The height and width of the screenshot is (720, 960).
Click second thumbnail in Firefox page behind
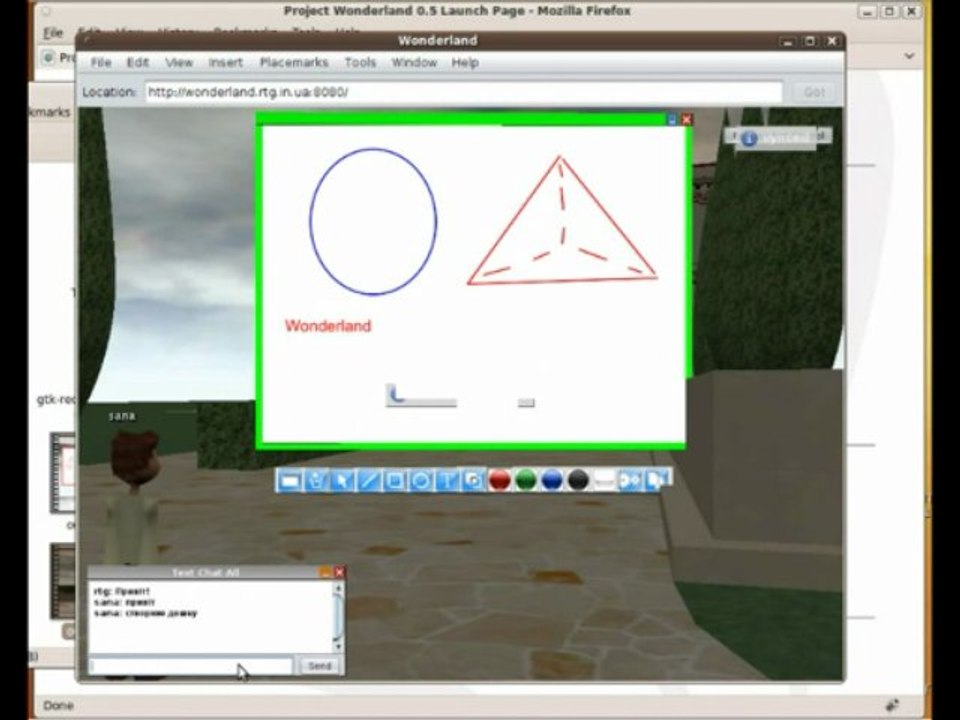pos(62,581)
